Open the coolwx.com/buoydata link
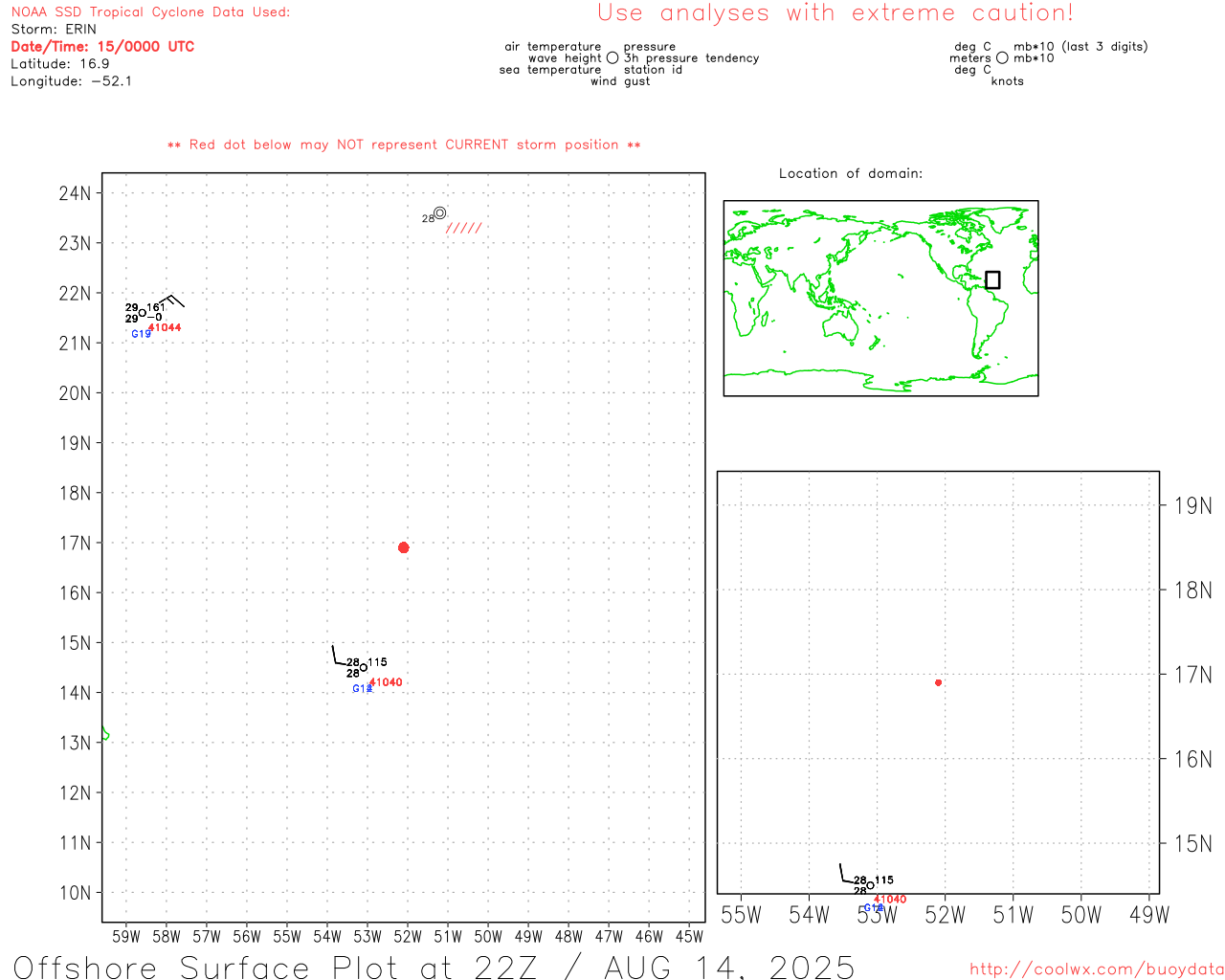The image size is (1225, 980). click(1097, 969)
